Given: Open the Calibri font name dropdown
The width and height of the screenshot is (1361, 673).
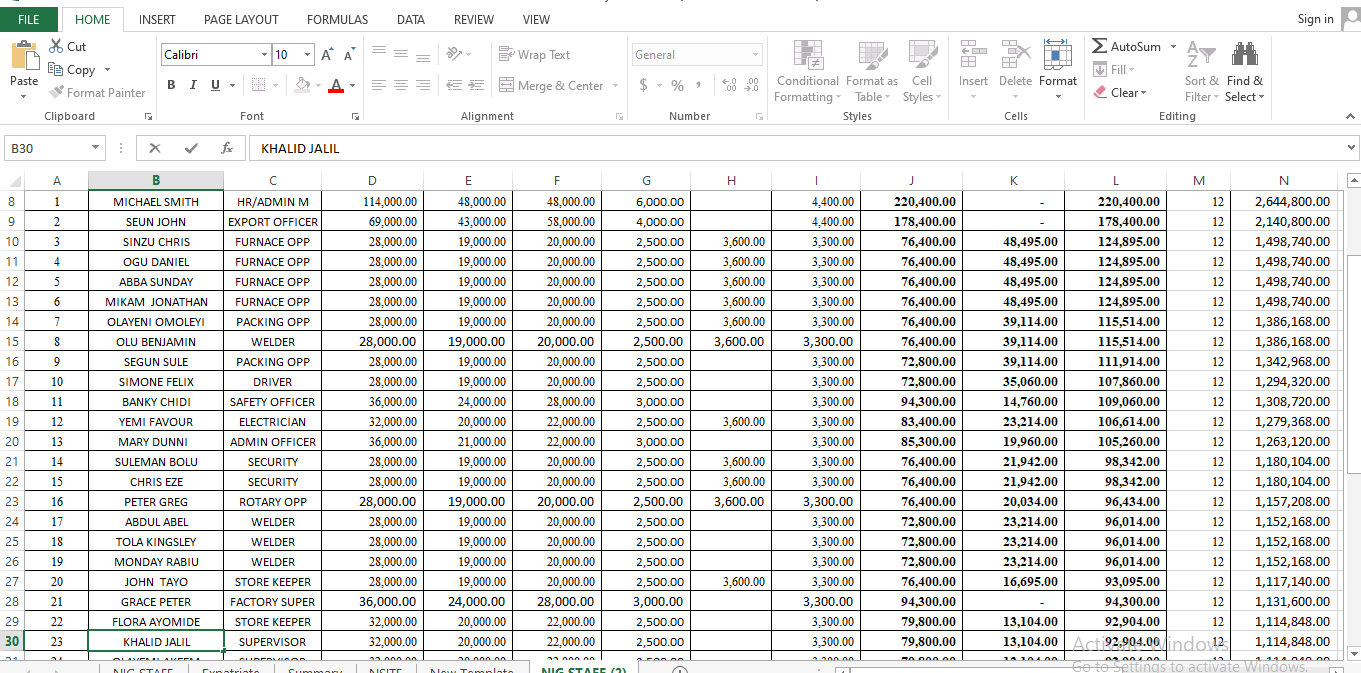Looking at the screenshot, I should point(264,55).
